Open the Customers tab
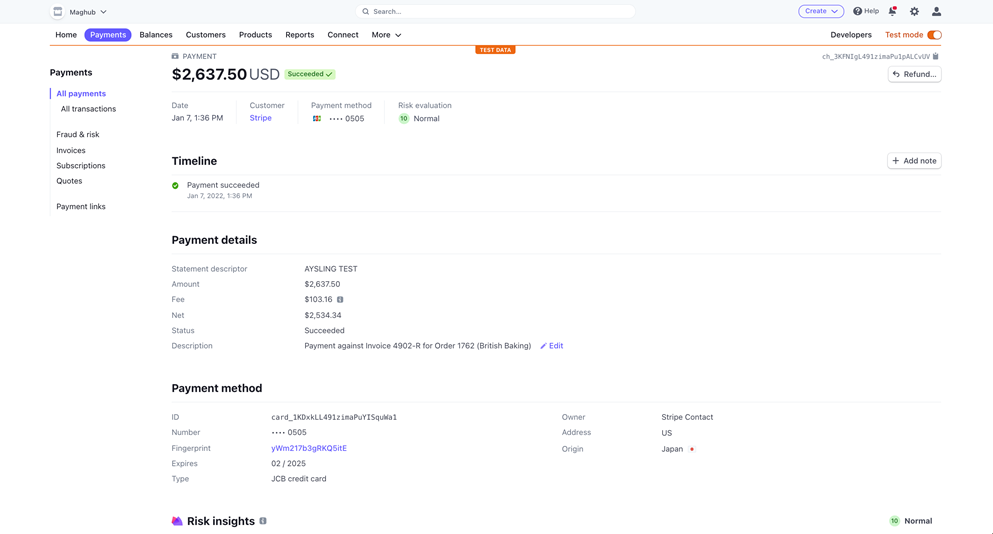This screenshot has width=993, height=534. click(x=206, y=35)
